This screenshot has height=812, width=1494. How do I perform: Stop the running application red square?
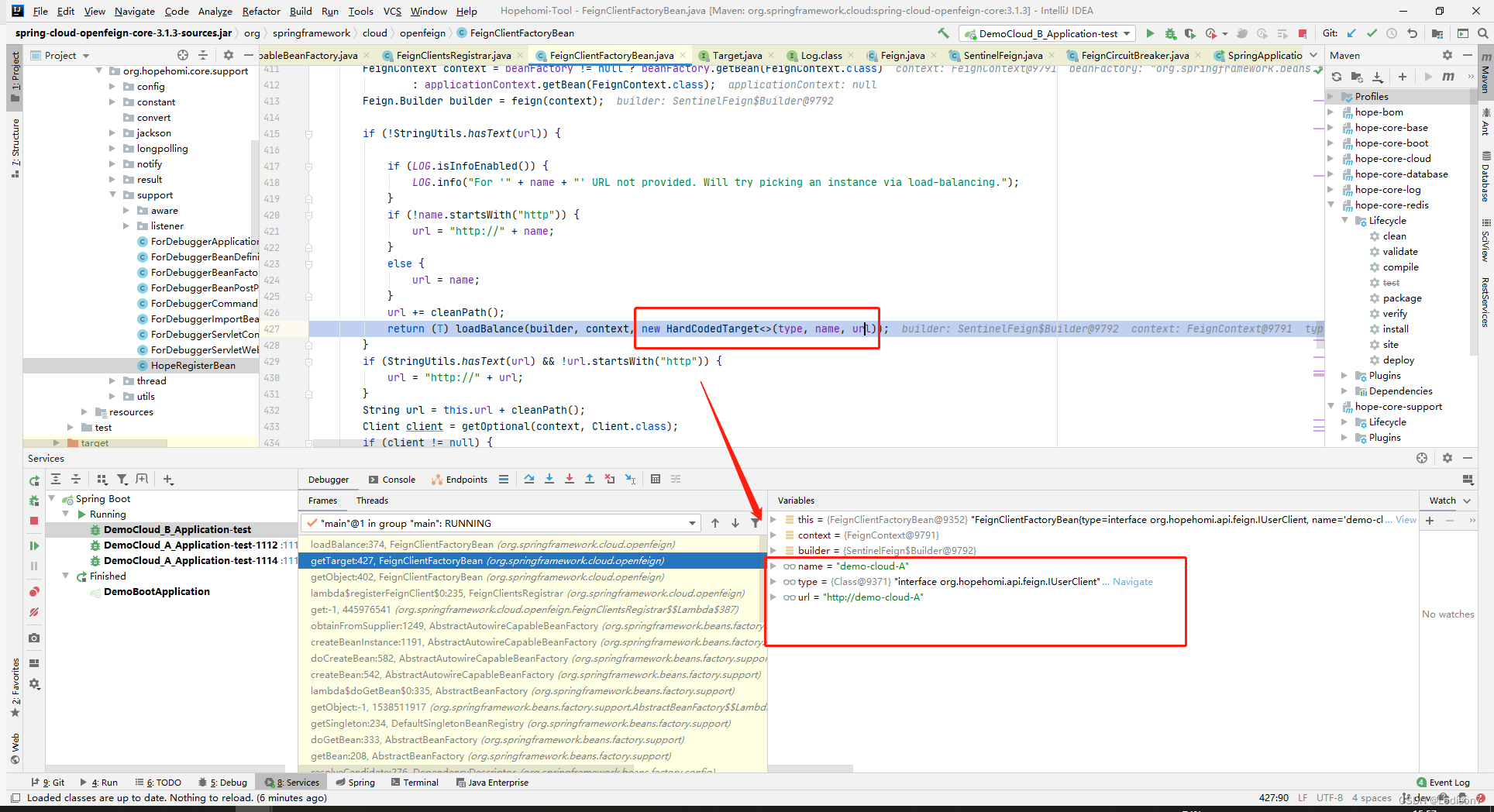pyautogui.click(x=1303, y=33)
